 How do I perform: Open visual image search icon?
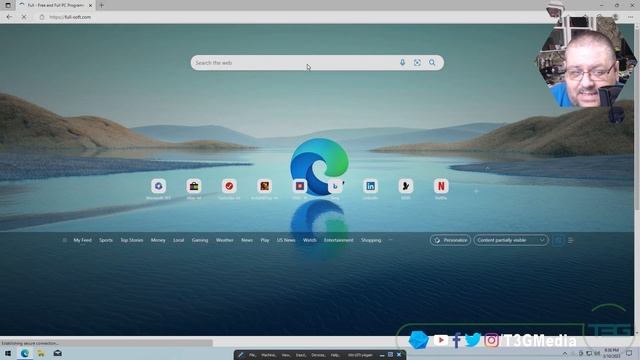pyautogui.click(x=417, y=62)
